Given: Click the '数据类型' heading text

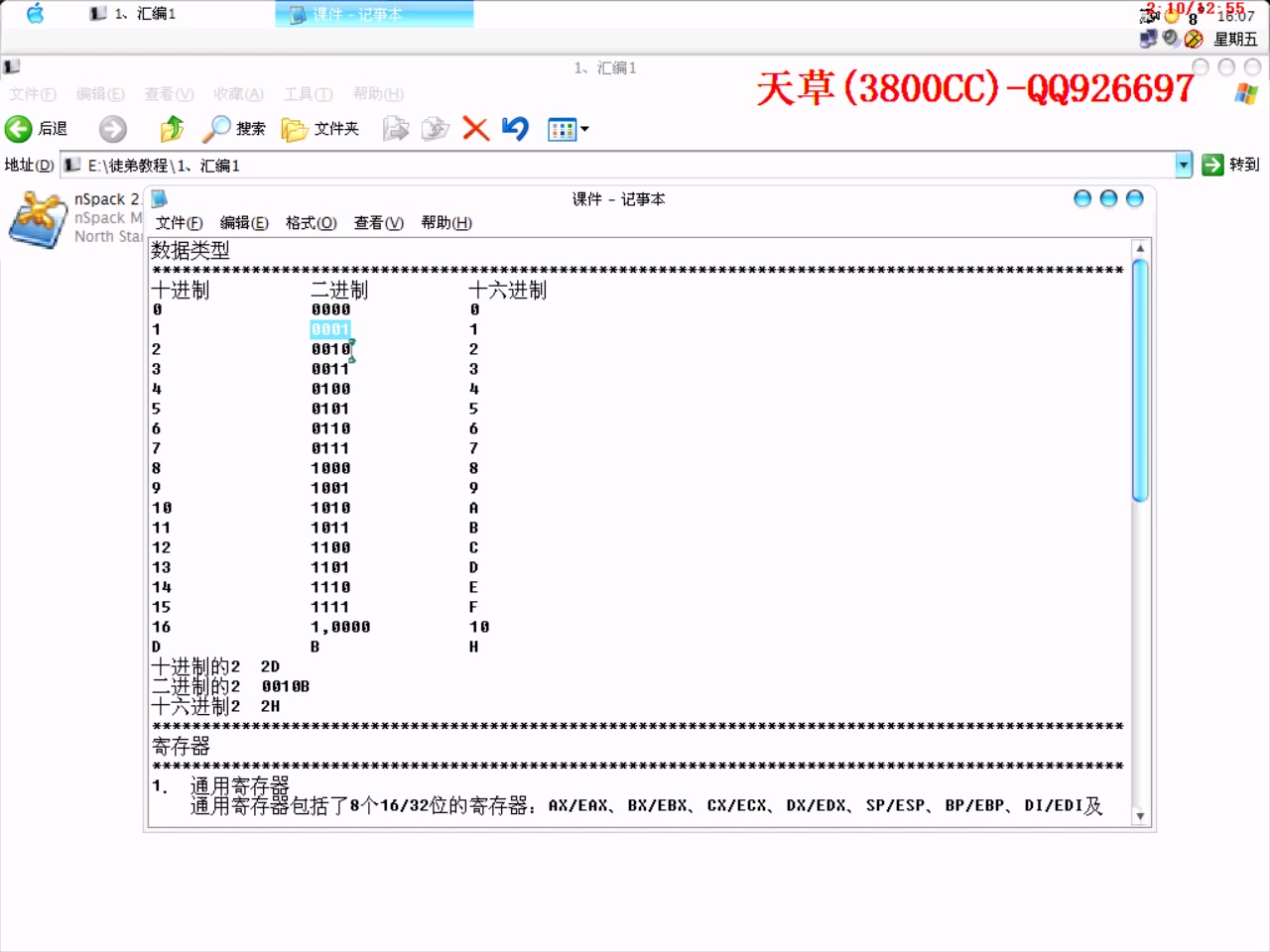Looking at the screenshot, I should tap(190, 250).
